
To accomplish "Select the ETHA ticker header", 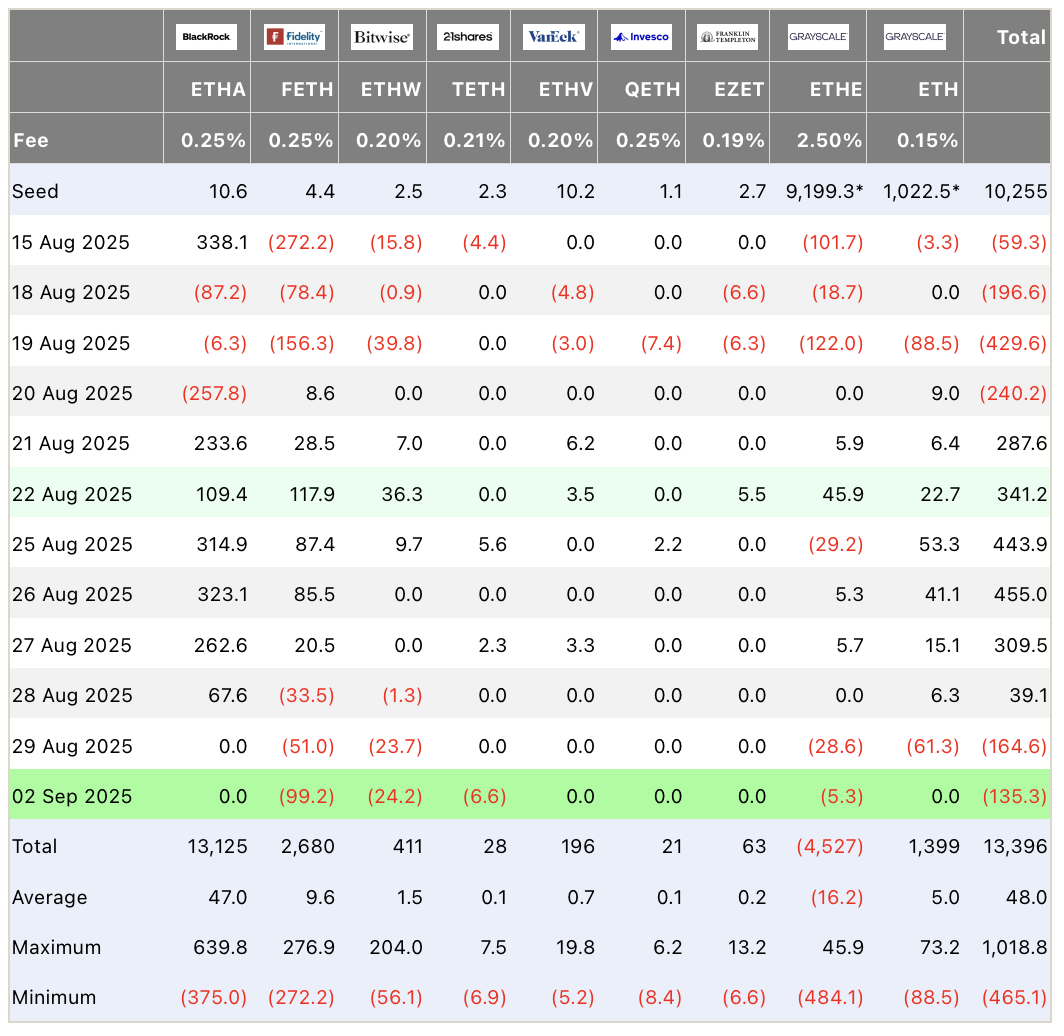I will tap(218, 89).
